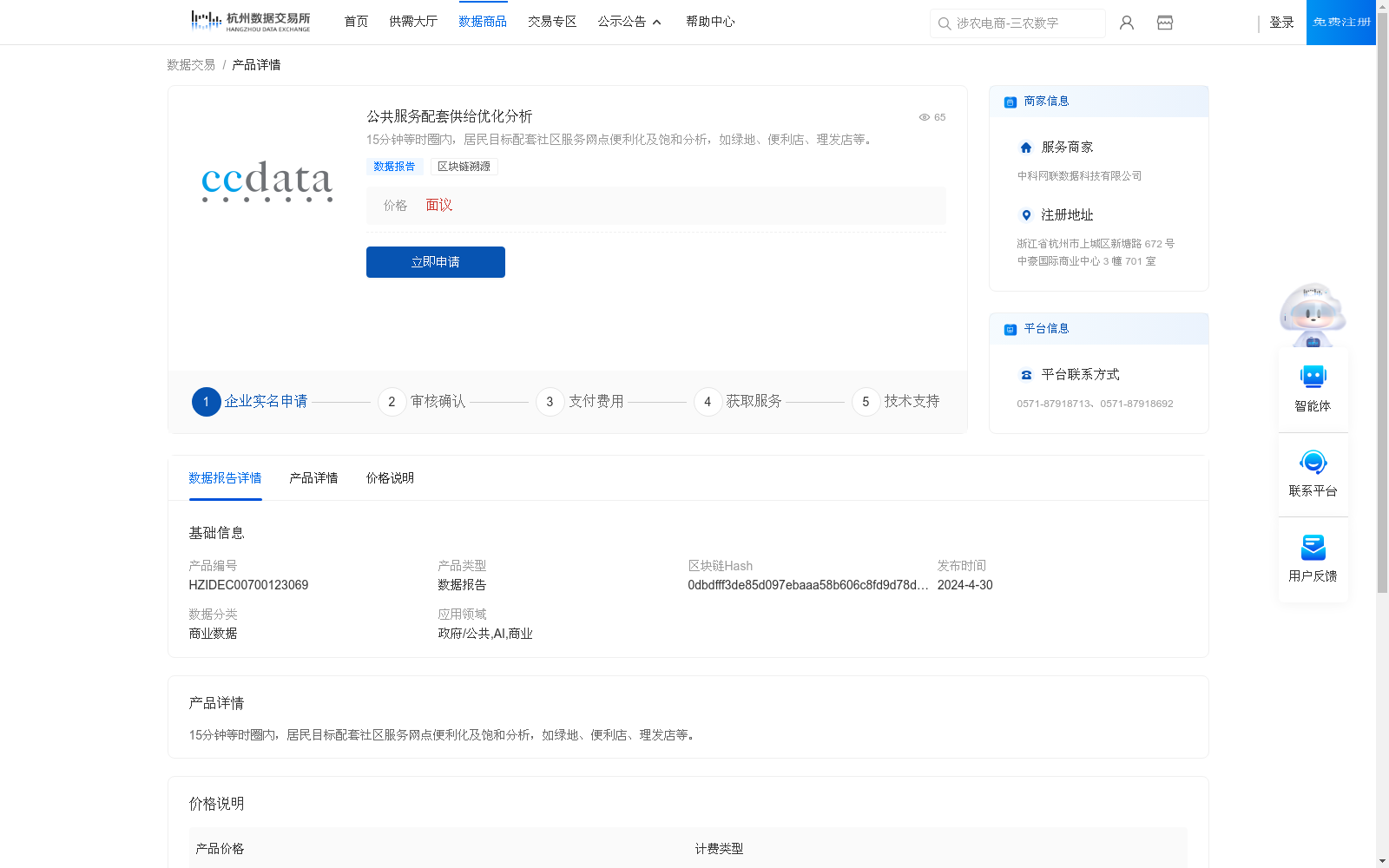The width and height of the screenshot is (1389, 868).
Task: Open 帮助中心 navigation item
Action: coord(710,22)
